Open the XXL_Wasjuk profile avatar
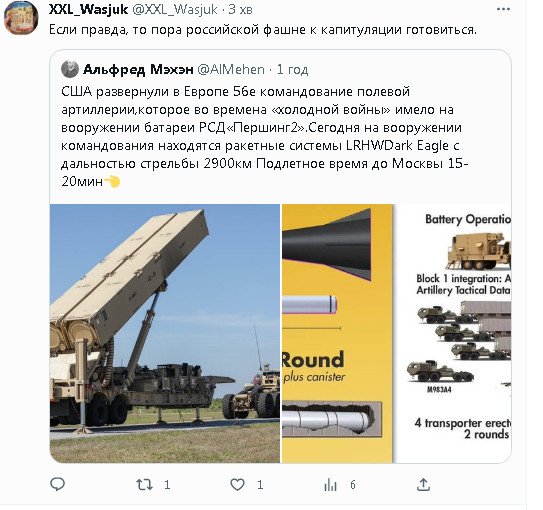This screenshot has width=543, height=510. (x=21, y=18)
